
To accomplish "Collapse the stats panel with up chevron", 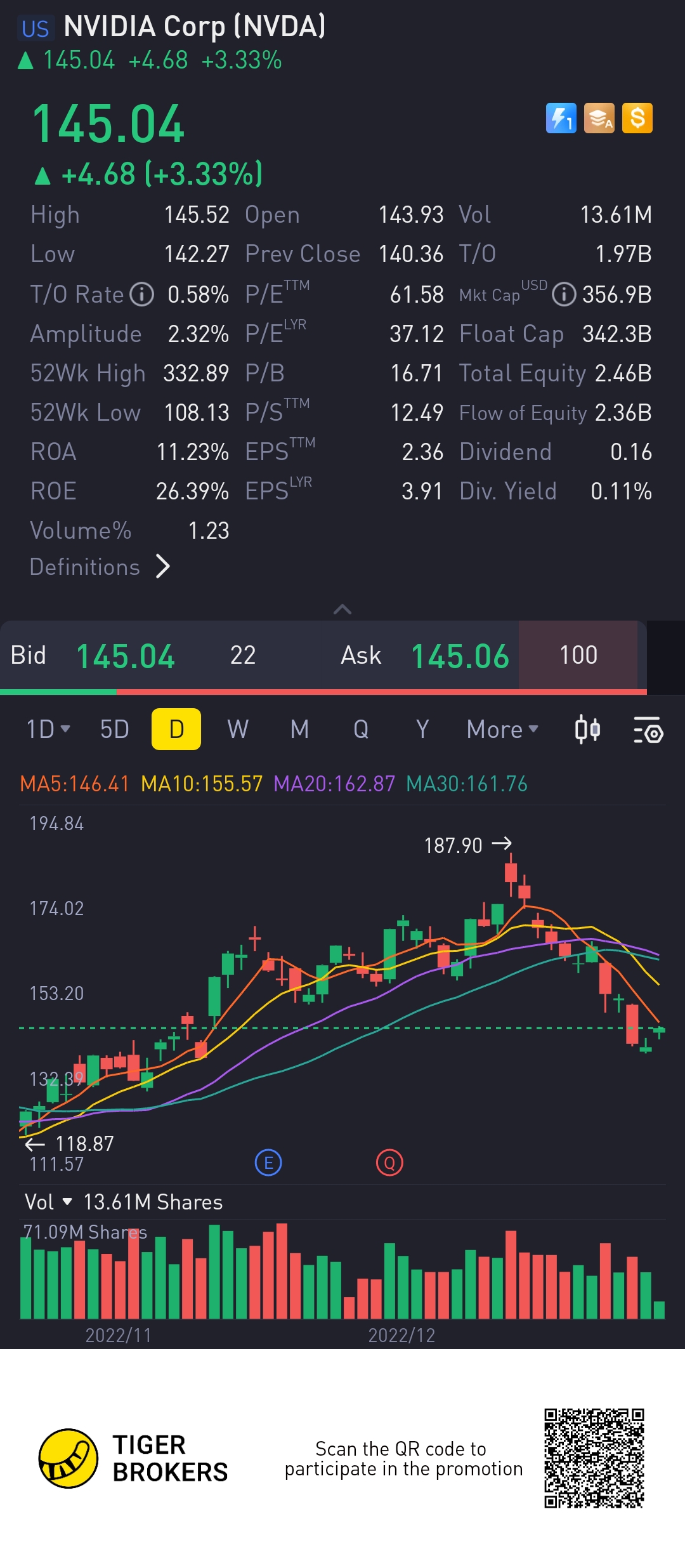I will [x=342, y=609].
